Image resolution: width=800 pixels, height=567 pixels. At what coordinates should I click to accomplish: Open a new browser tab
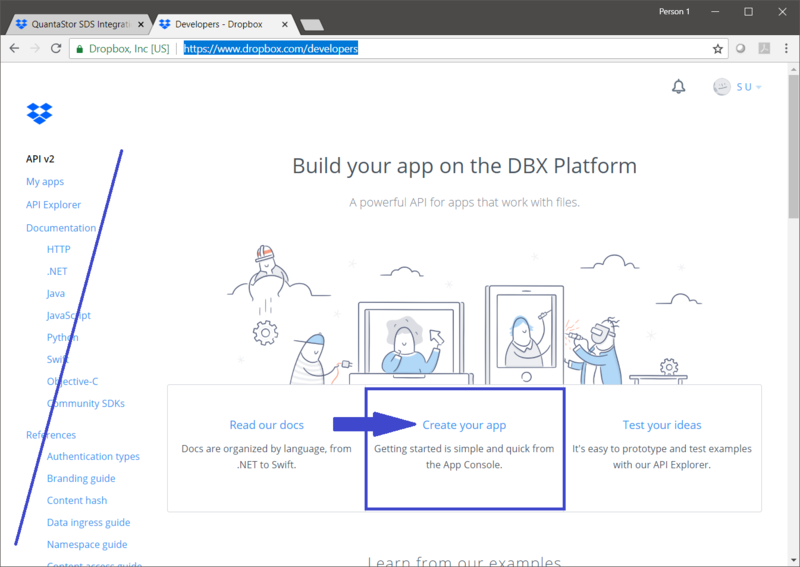[312, 24]
